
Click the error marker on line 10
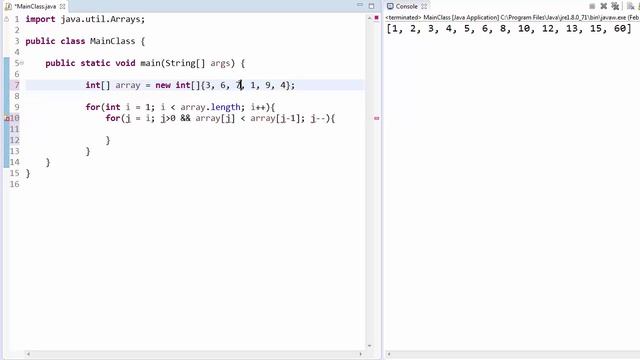point(7,118)
